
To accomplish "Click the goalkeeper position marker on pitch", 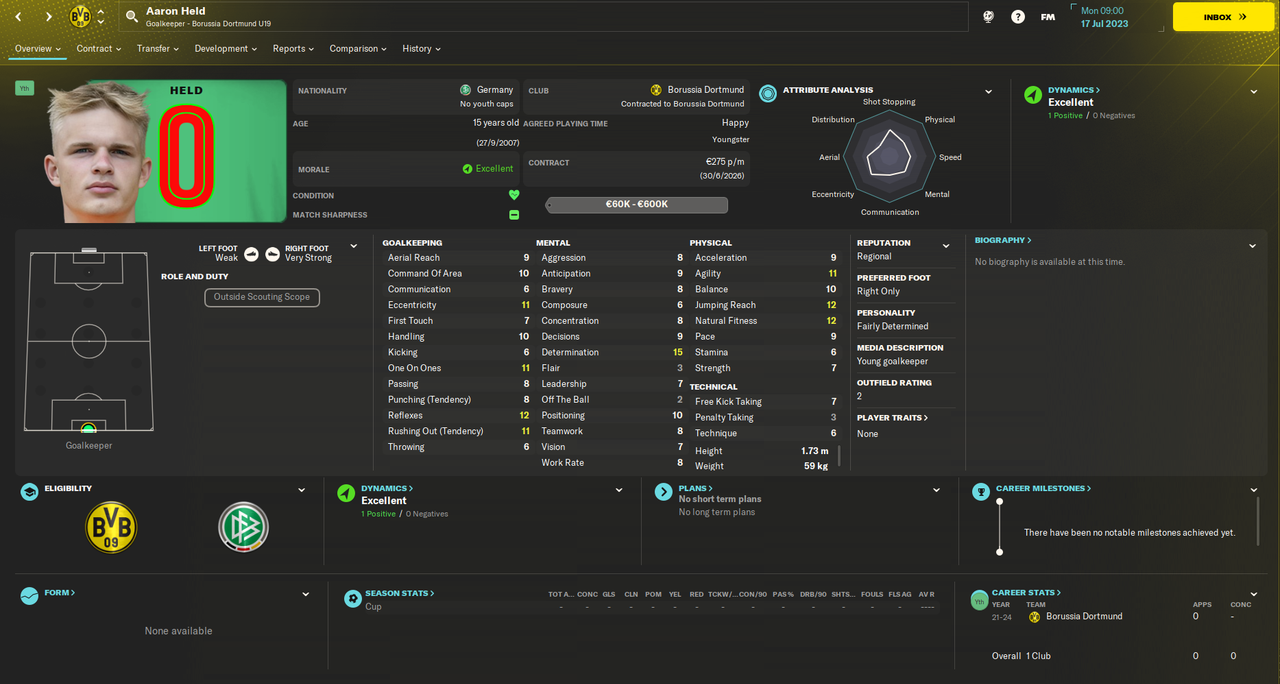I will [89, 428].
